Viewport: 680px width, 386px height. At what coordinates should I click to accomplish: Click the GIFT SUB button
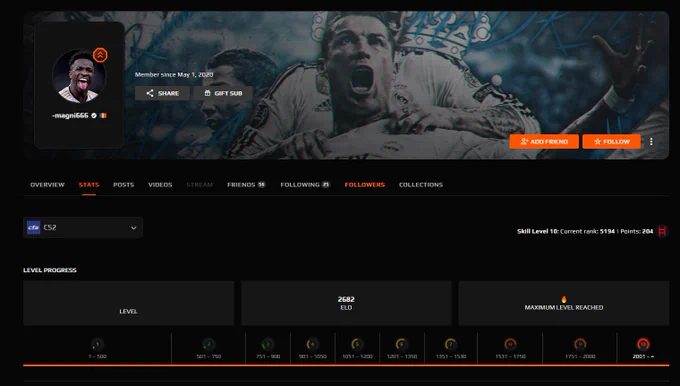(223, 93)
